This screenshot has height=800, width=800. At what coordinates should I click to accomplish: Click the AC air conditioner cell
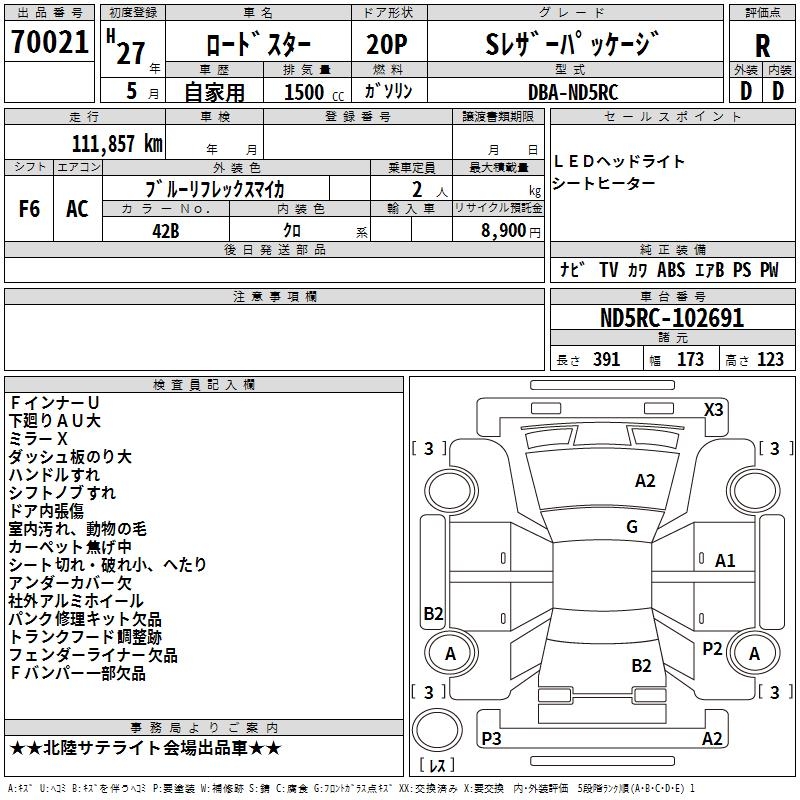pyautogui.click(x=77, y=209)
